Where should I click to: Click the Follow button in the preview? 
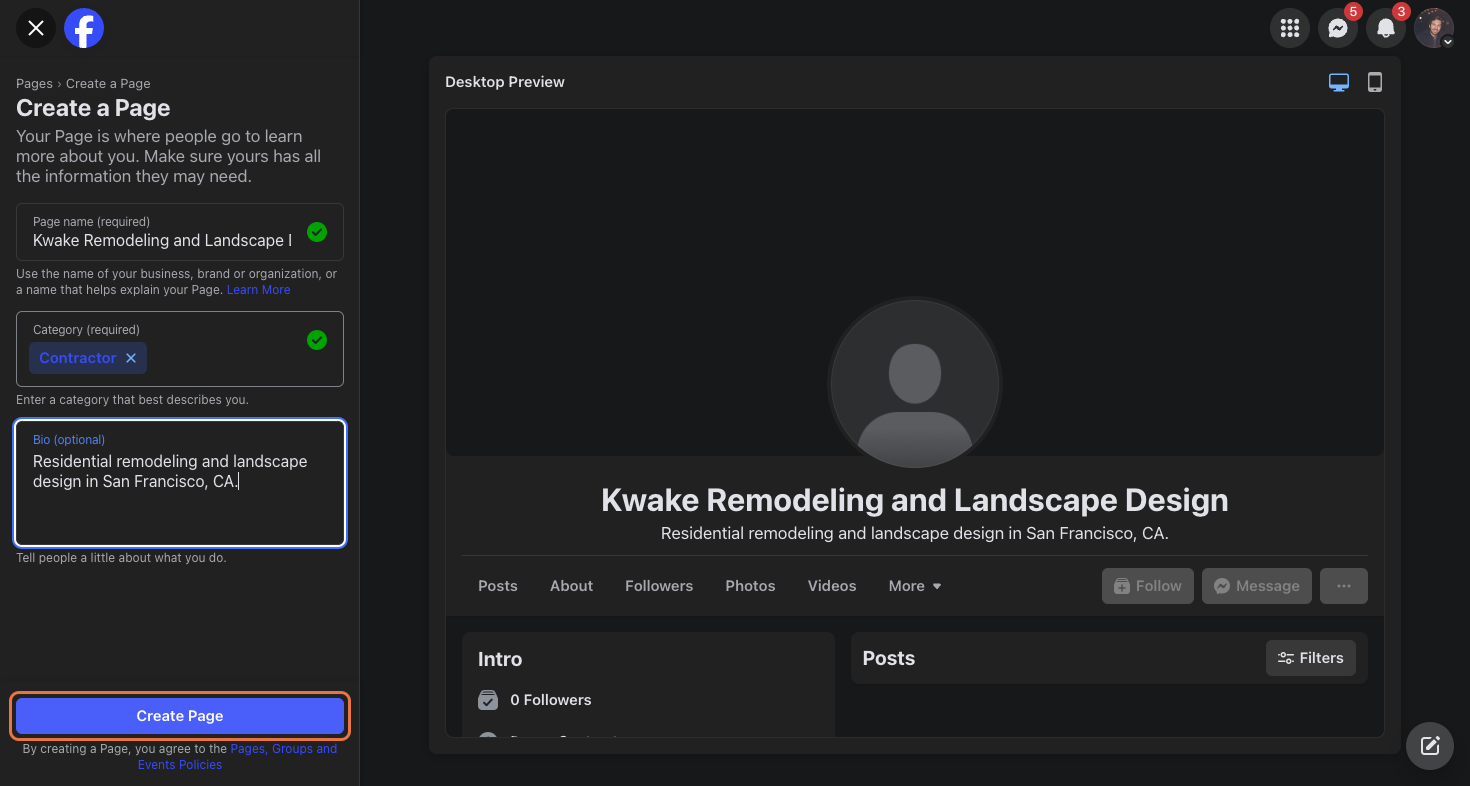[1148, 586]
